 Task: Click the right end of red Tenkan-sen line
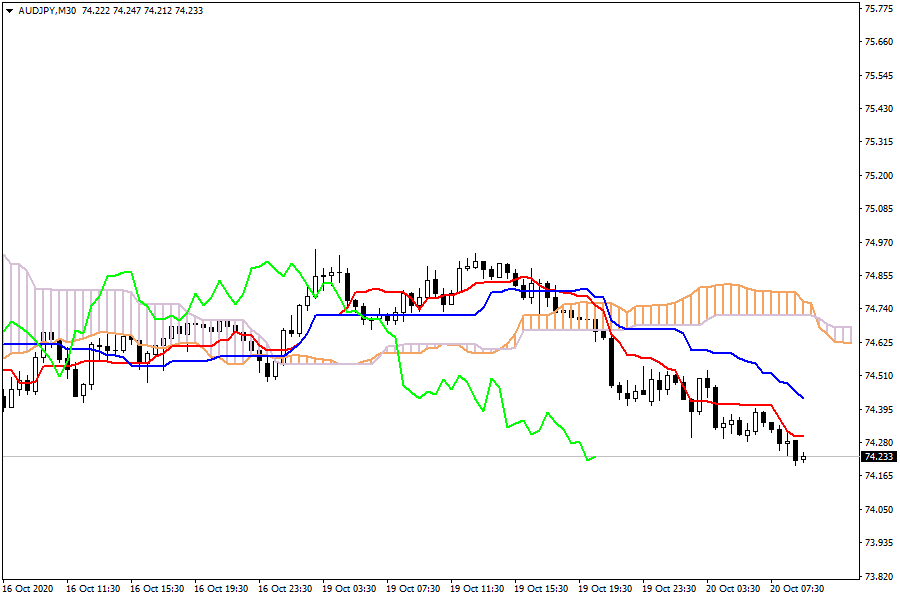[x=803, y=436]
